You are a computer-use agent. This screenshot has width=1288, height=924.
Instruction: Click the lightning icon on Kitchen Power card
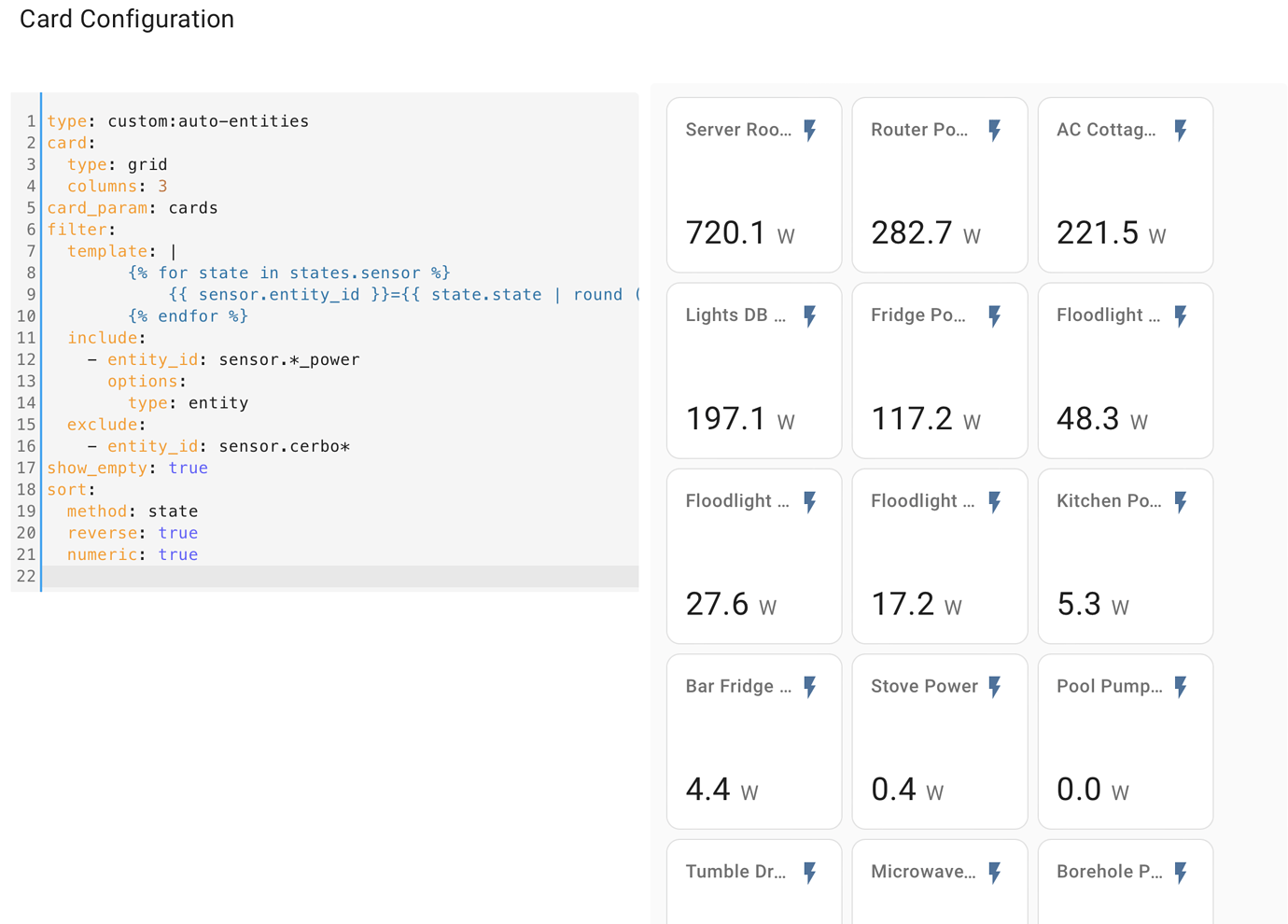(x=1180, y=501)
